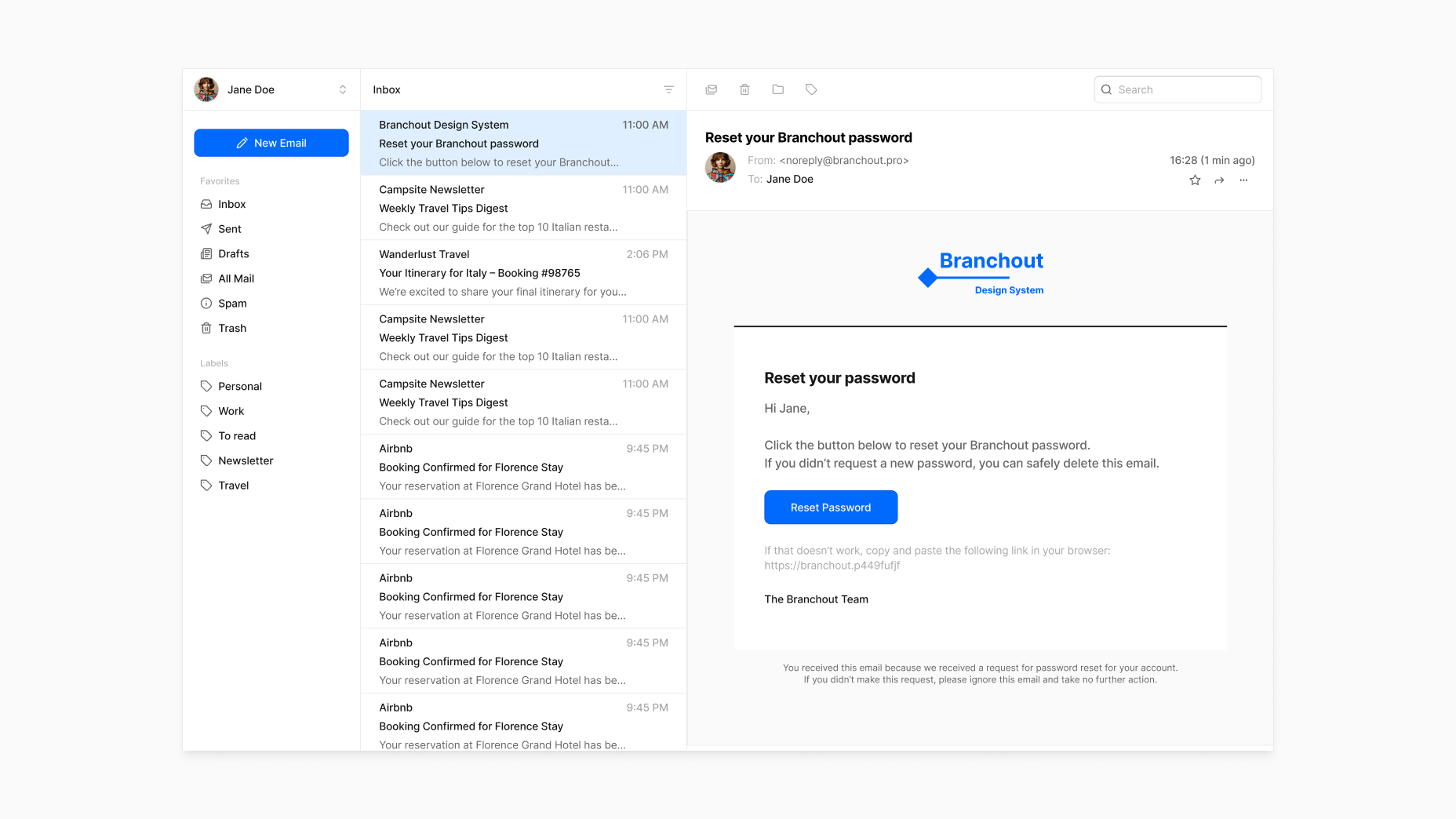Star the Reset password email
The image size is (1456, 819).
(x=1194, y=180)
